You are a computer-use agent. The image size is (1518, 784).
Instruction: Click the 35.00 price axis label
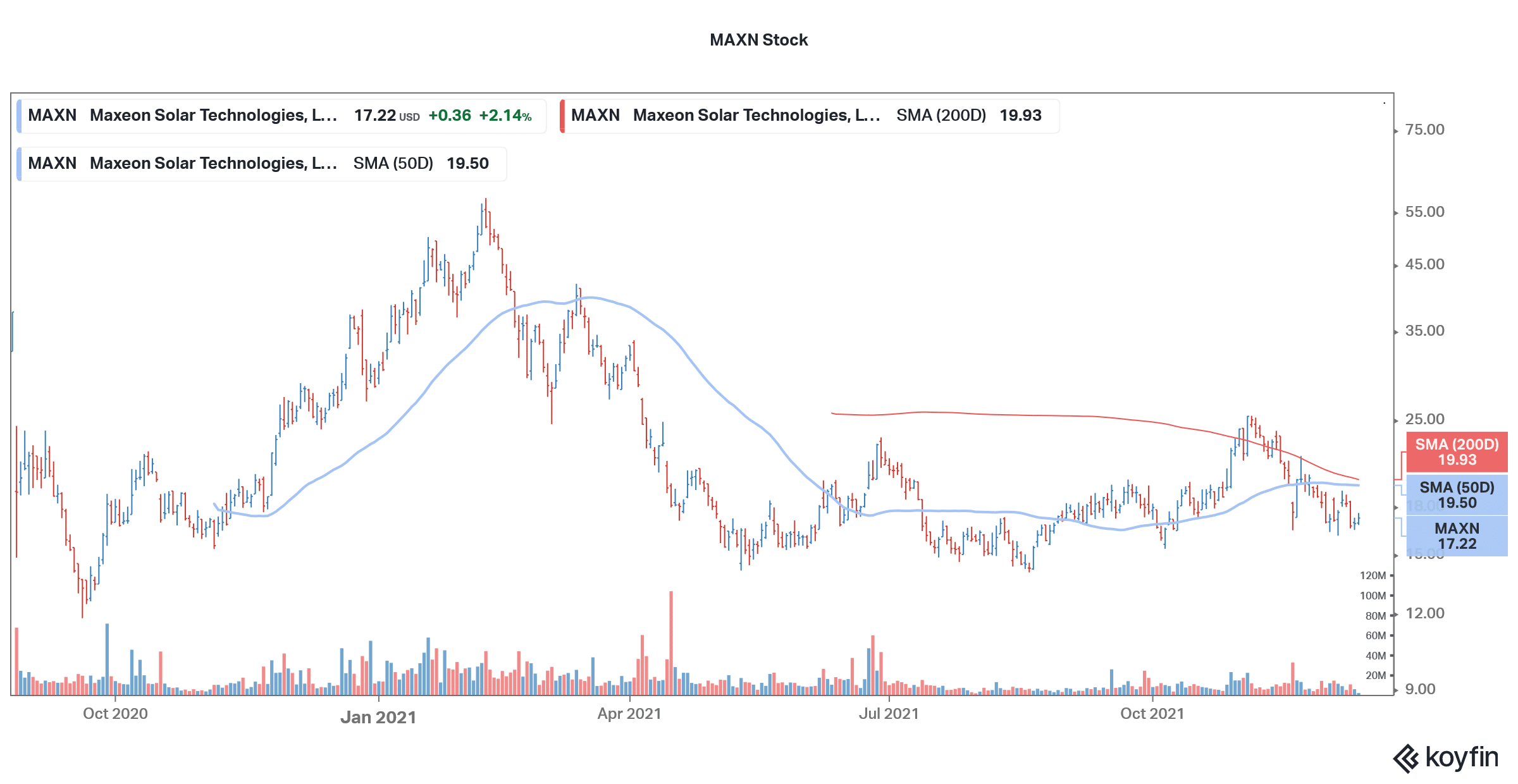(x=1425, y=331)
